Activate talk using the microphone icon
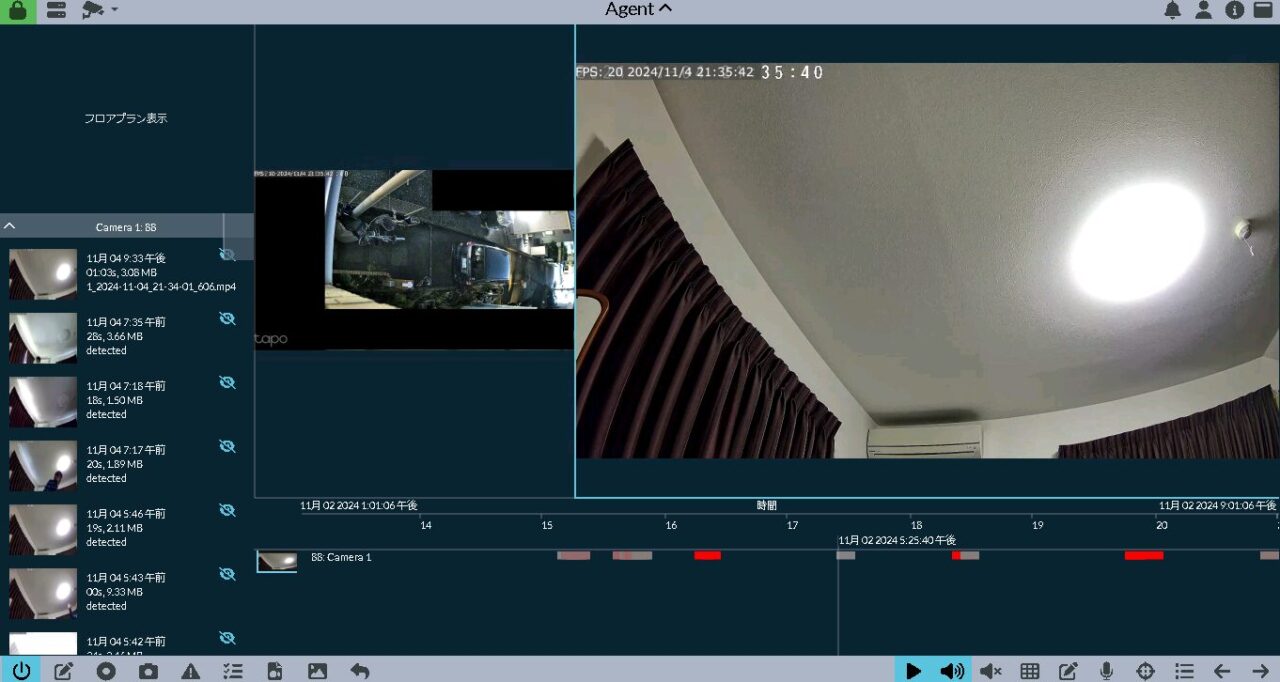The width and height of the screenshot is (1280, 682). click(1106, 671)
